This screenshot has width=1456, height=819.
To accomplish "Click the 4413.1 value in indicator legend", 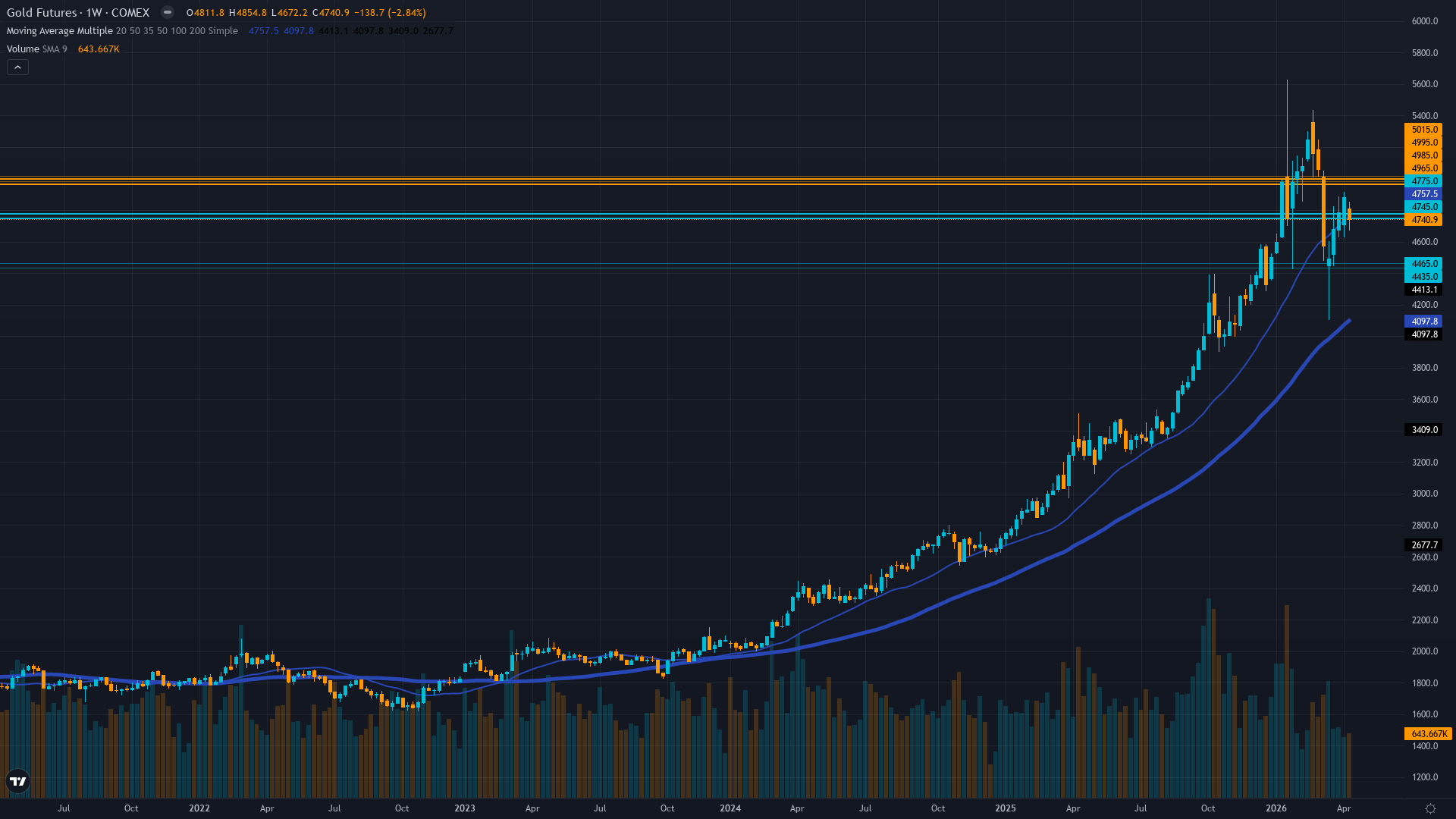I will pos(333,31).
